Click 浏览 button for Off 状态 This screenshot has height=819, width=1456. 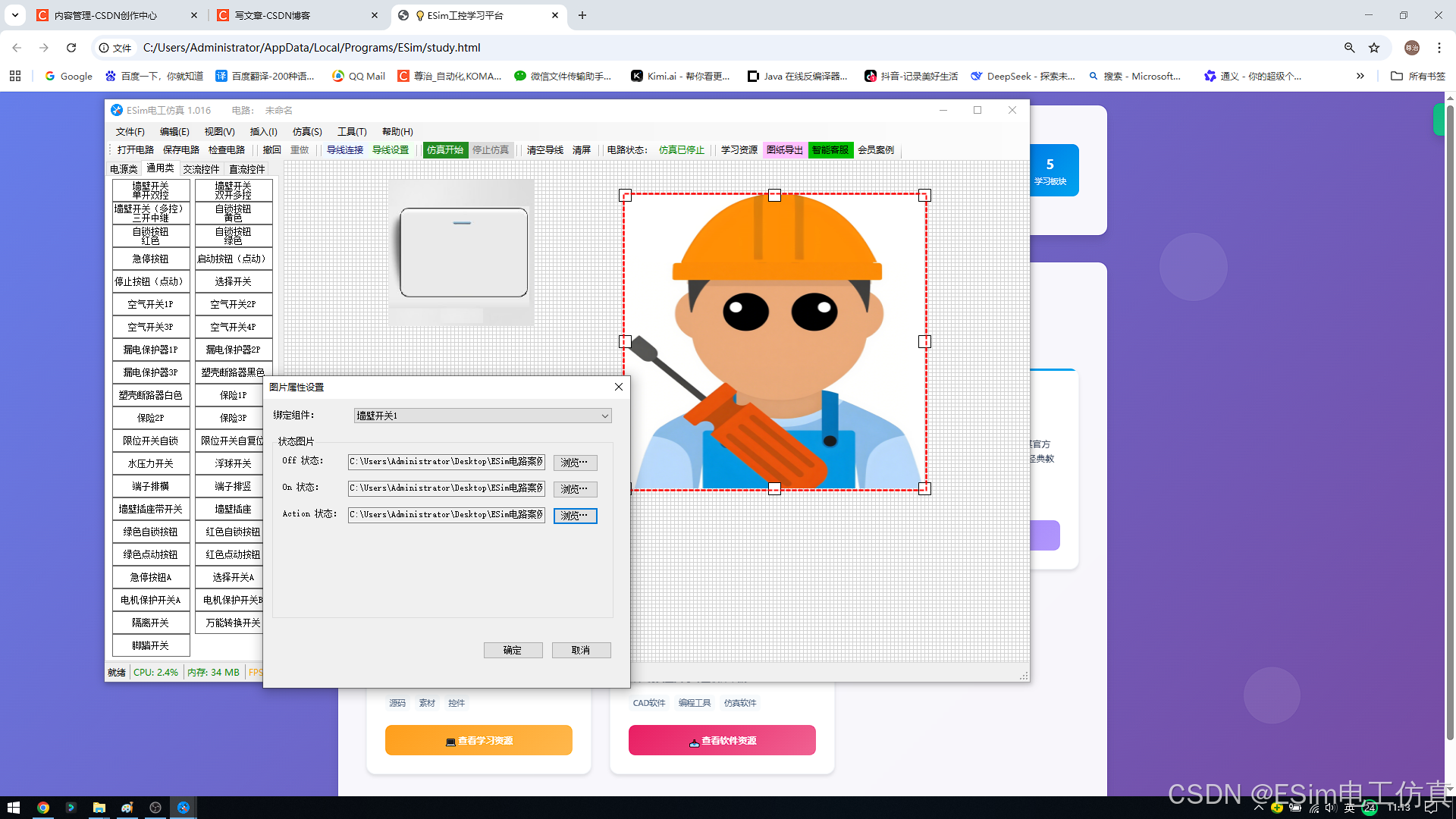[x=575, y=463]
